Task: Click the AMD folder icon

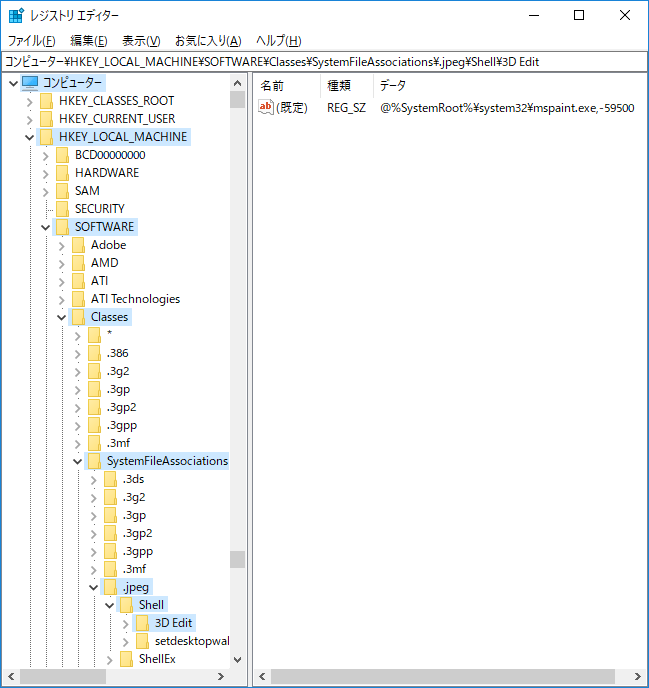Action: point(78,263)
